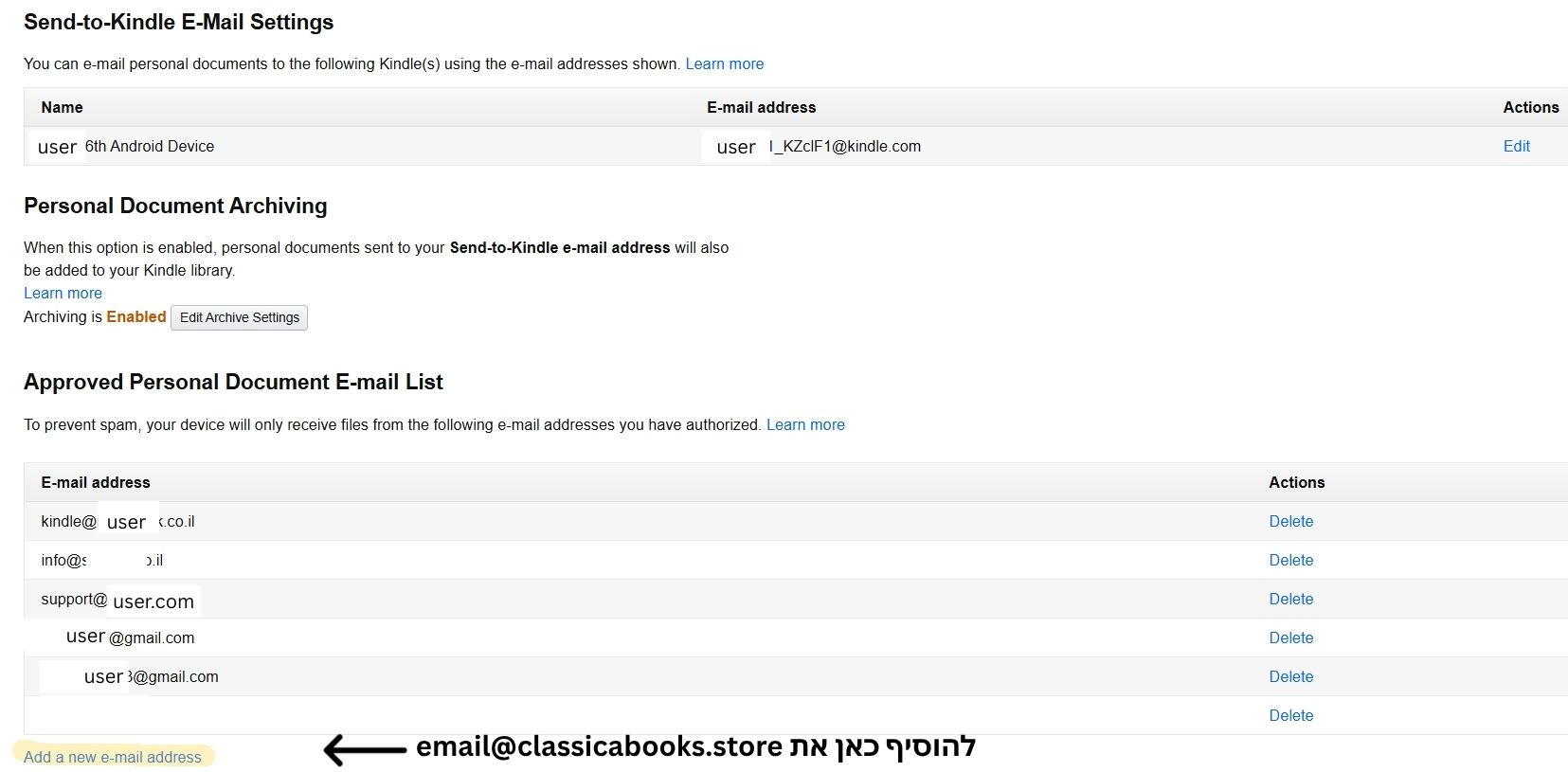The image size is (1568, 772).
Task: Click the Actions column header
Action: 1530,107
